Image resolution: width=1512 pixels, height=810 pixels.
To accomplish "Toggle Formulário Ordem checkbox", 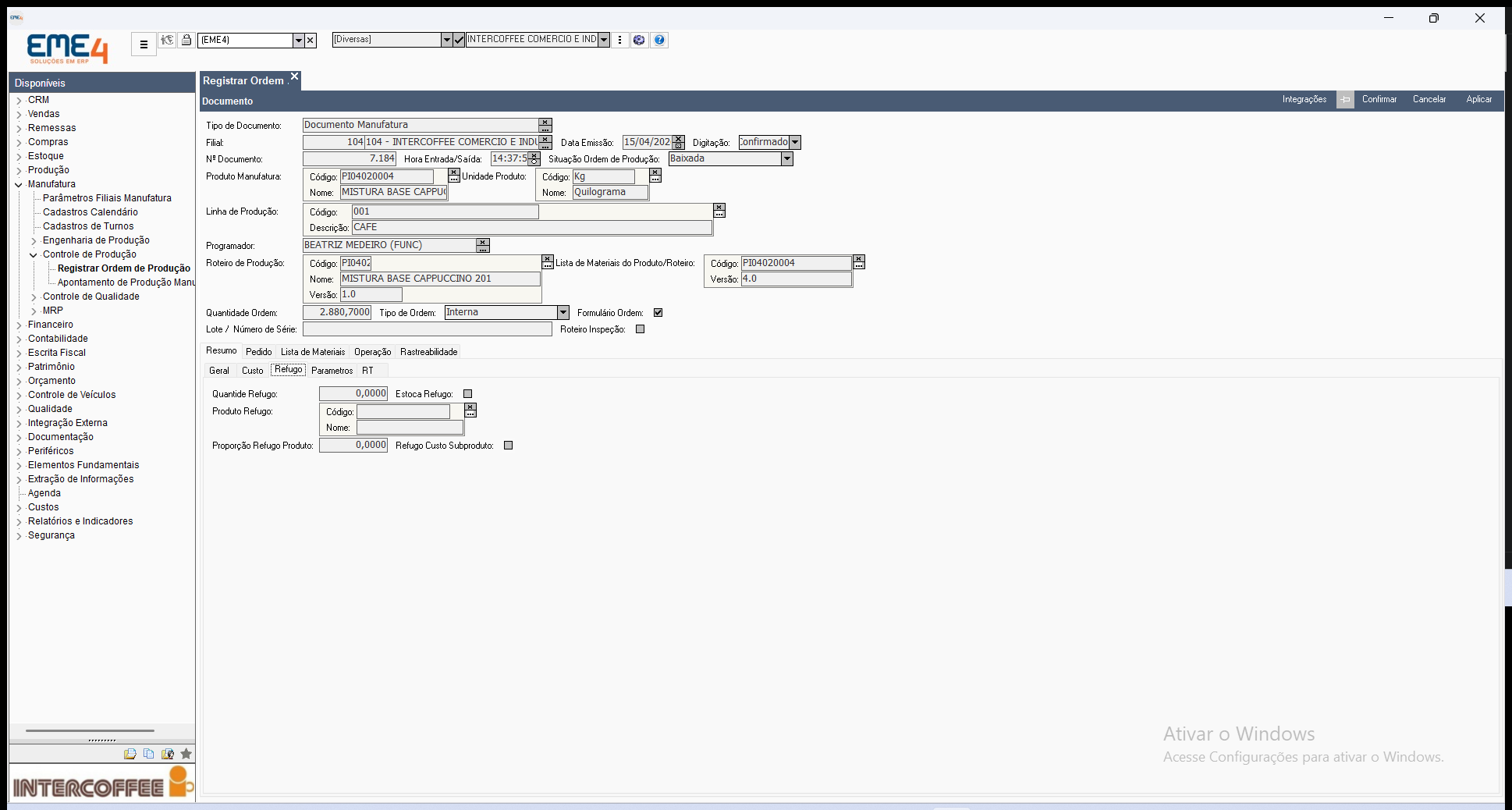I will 658,313.
